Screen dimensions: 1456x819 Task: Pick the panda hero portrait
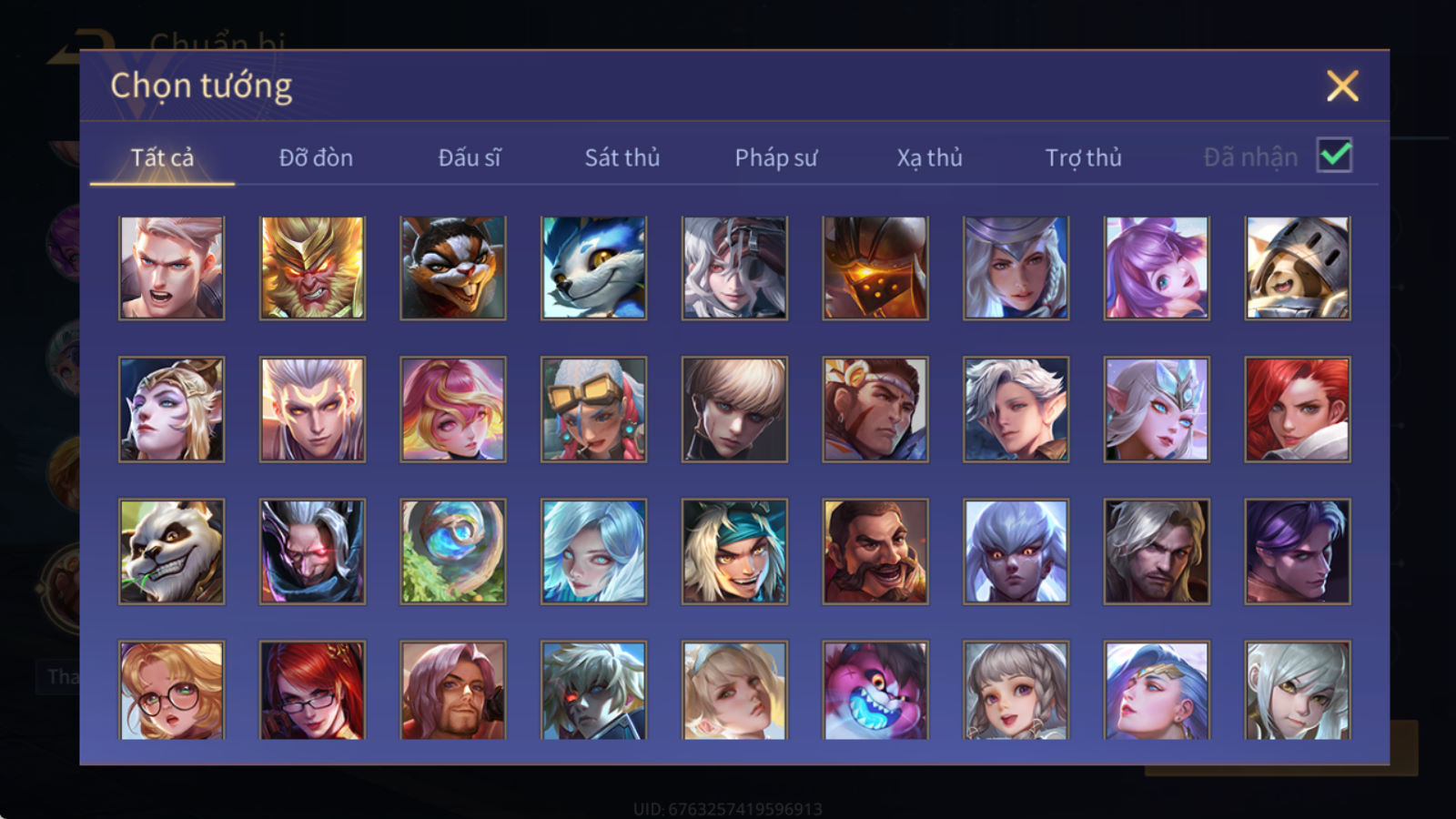point(171,551)
